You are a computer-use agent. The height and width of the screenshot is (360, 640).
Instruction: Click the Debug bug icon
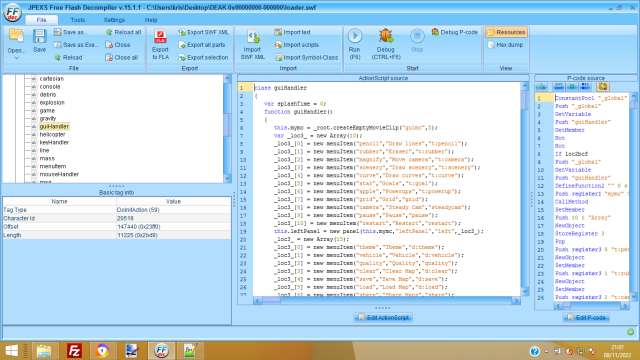[386, 36]
